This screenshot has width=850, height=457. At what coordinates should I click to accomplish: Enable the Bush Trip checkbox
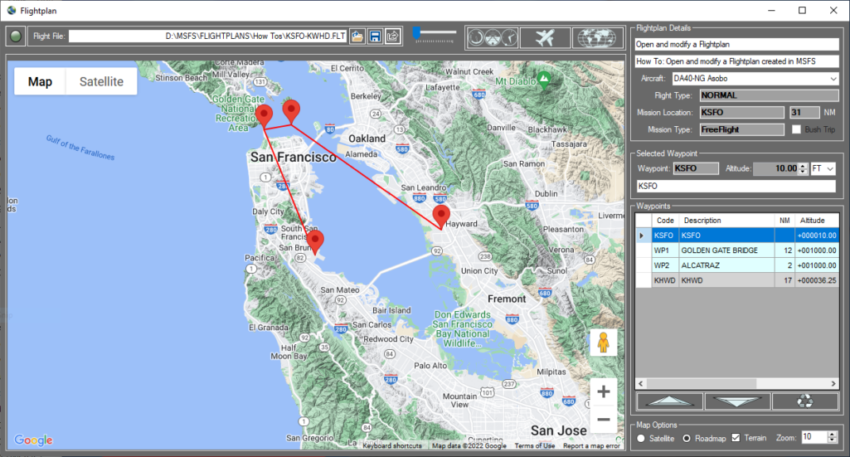click(x=797, y=129)
